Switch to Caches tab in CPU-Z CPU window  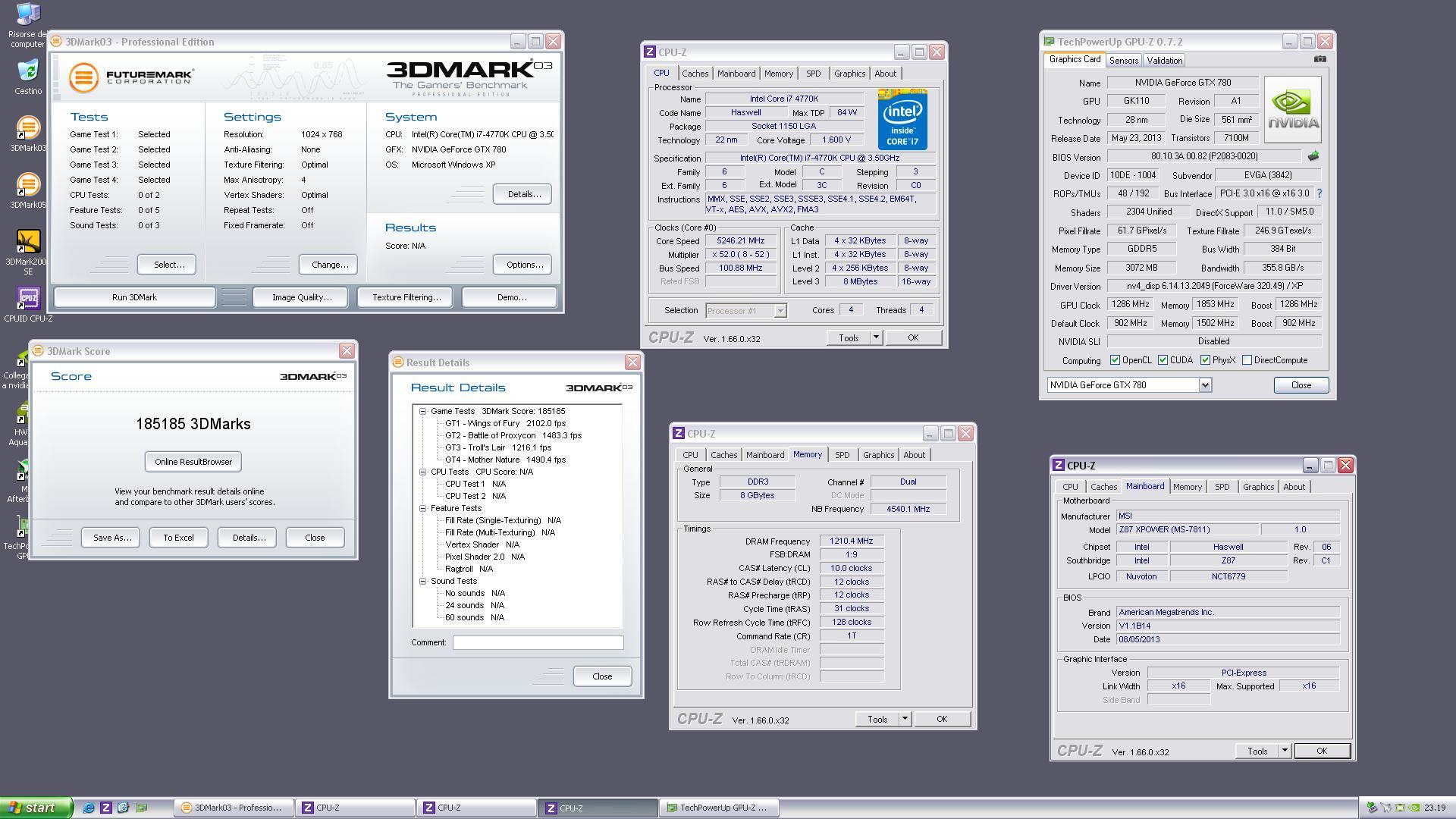click(x=695, y=74)
